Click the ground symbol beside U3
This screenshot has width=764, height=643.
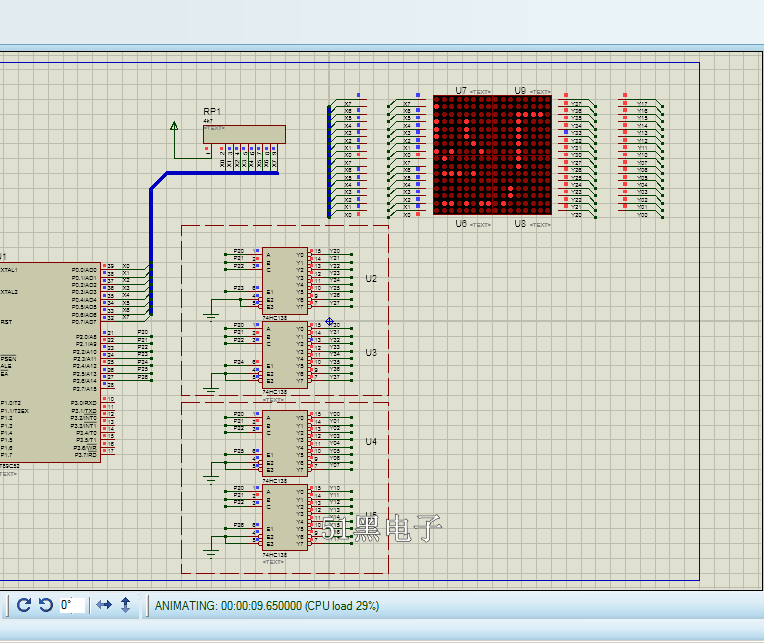[211, 391]
